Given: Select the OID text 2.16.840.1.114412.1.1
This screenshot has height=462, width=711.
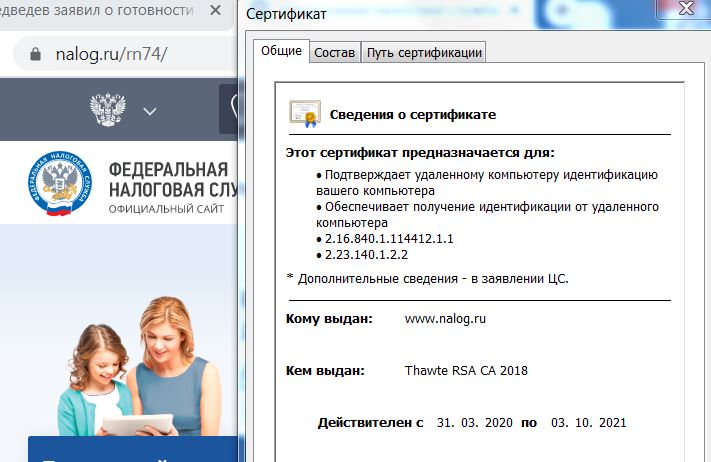Looking at the screenshot, I should click(389, 239).
